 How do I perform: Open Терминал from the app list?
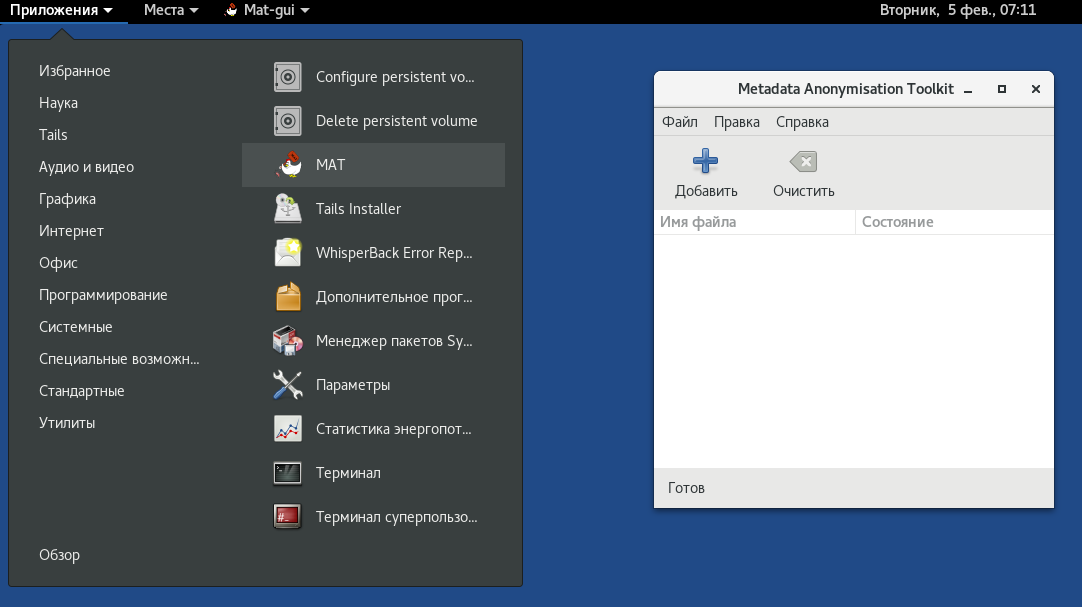288,473
